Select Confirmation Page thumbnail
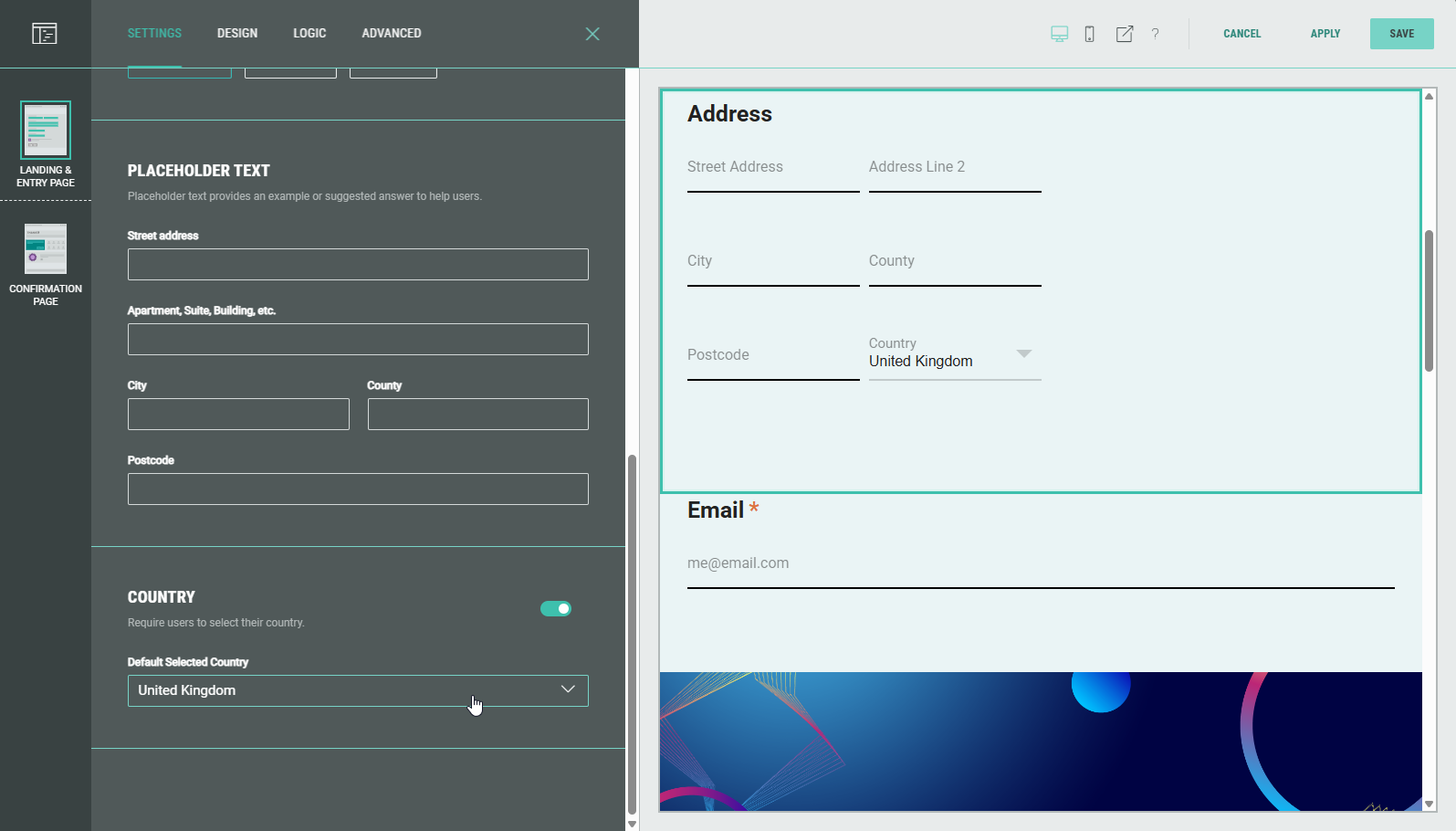This screenshot has width=1456, height=831. coord(46,249)
